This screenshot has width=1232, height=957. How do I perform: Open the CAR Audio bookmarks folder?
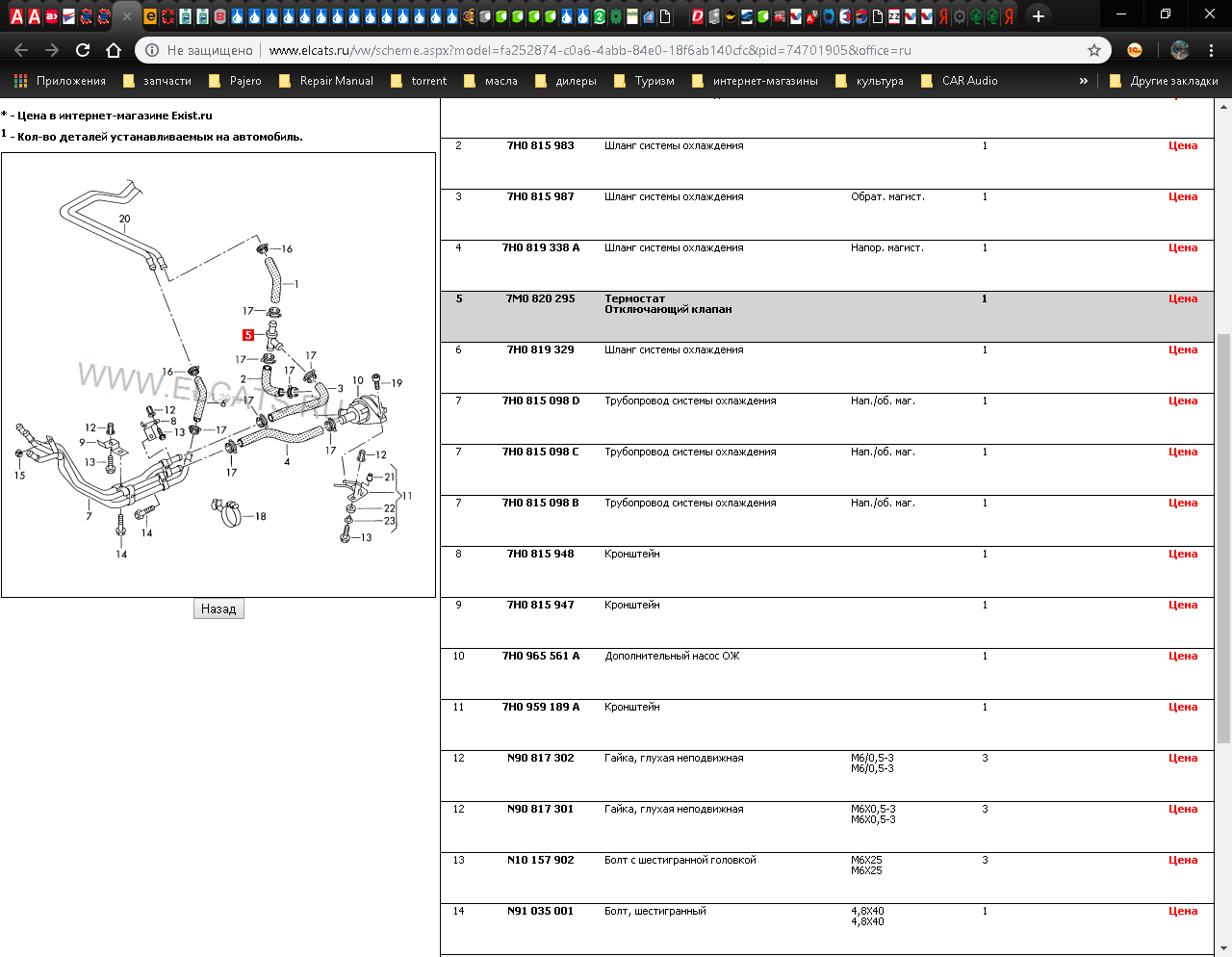[959, 81]
